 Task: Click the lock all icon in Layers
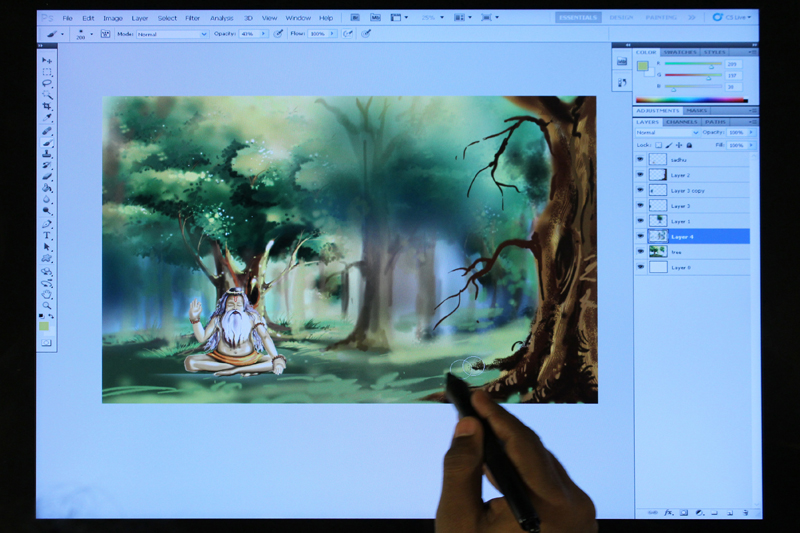click(x=689, y=145)
